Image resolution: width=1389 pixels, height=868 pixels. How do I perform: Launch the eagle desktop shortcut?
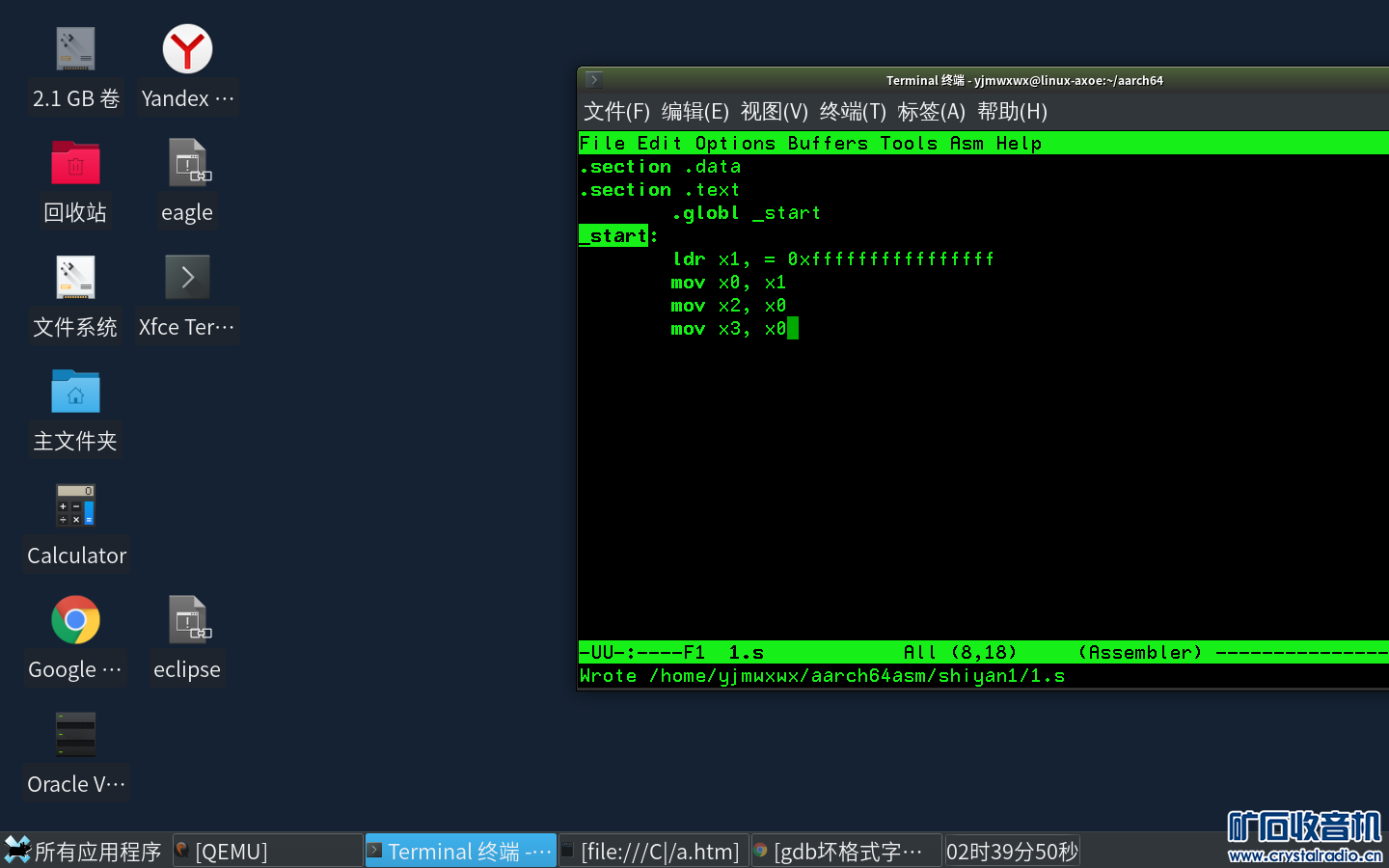[187, 164]
